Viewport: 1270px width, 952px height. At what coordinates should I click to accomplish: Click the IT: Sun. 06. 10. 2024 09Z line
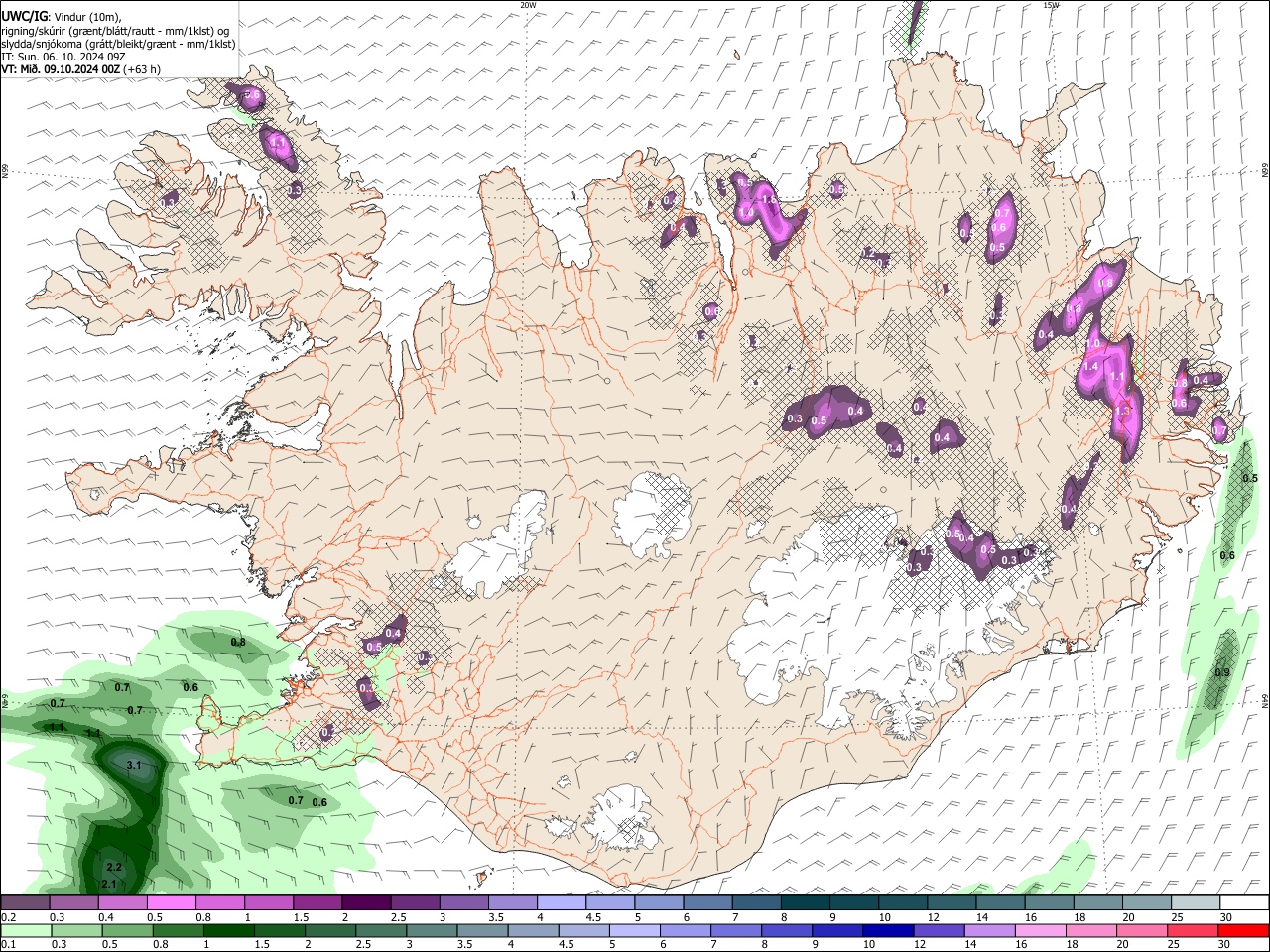point(63,57)
